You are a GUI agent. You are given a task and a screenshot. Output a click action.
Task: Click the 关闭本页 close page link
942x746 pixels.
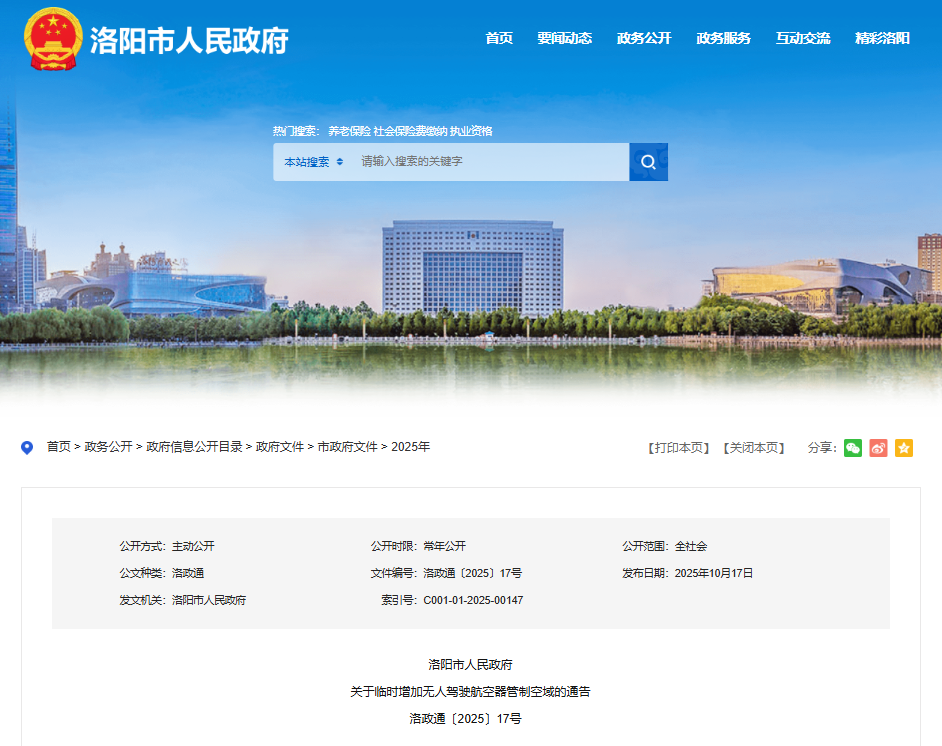[x=754, y=448]
